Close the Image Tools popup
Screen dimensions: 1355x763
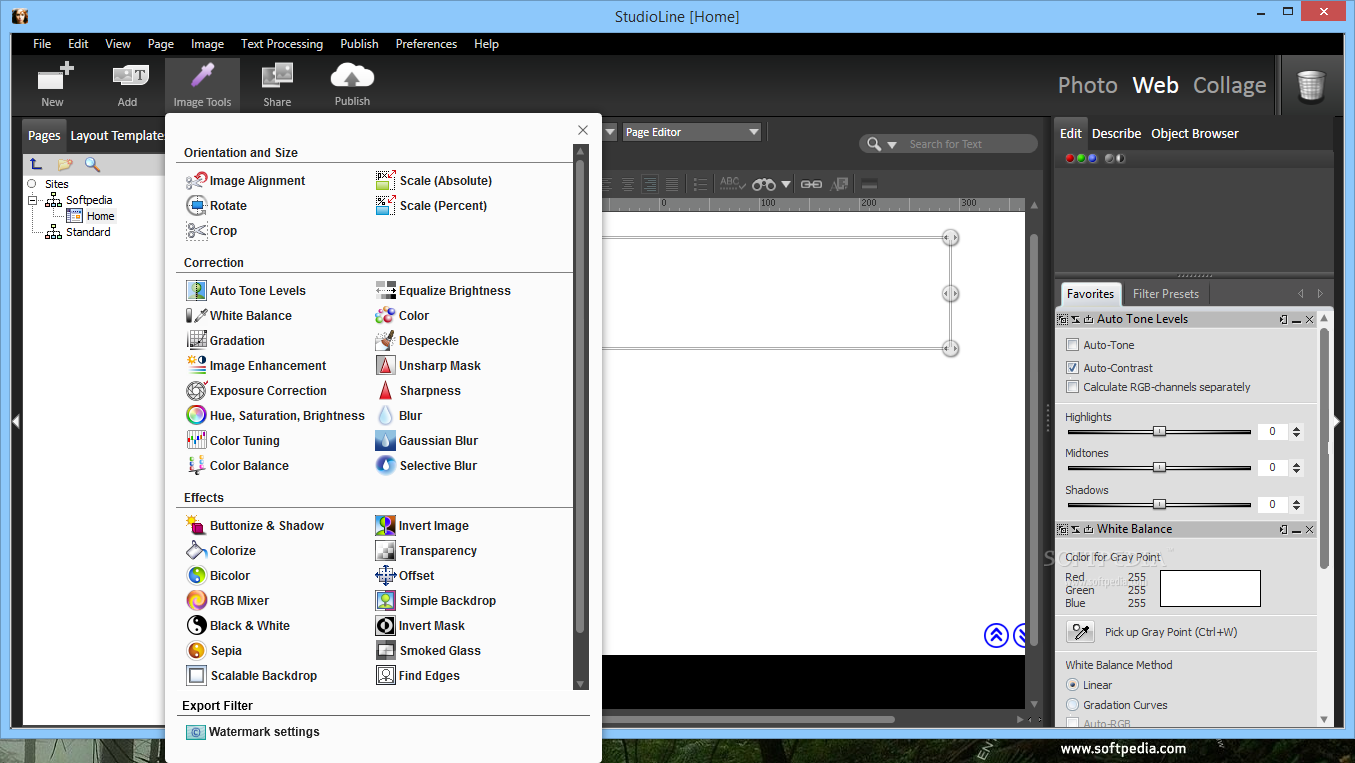coord(583,130)
